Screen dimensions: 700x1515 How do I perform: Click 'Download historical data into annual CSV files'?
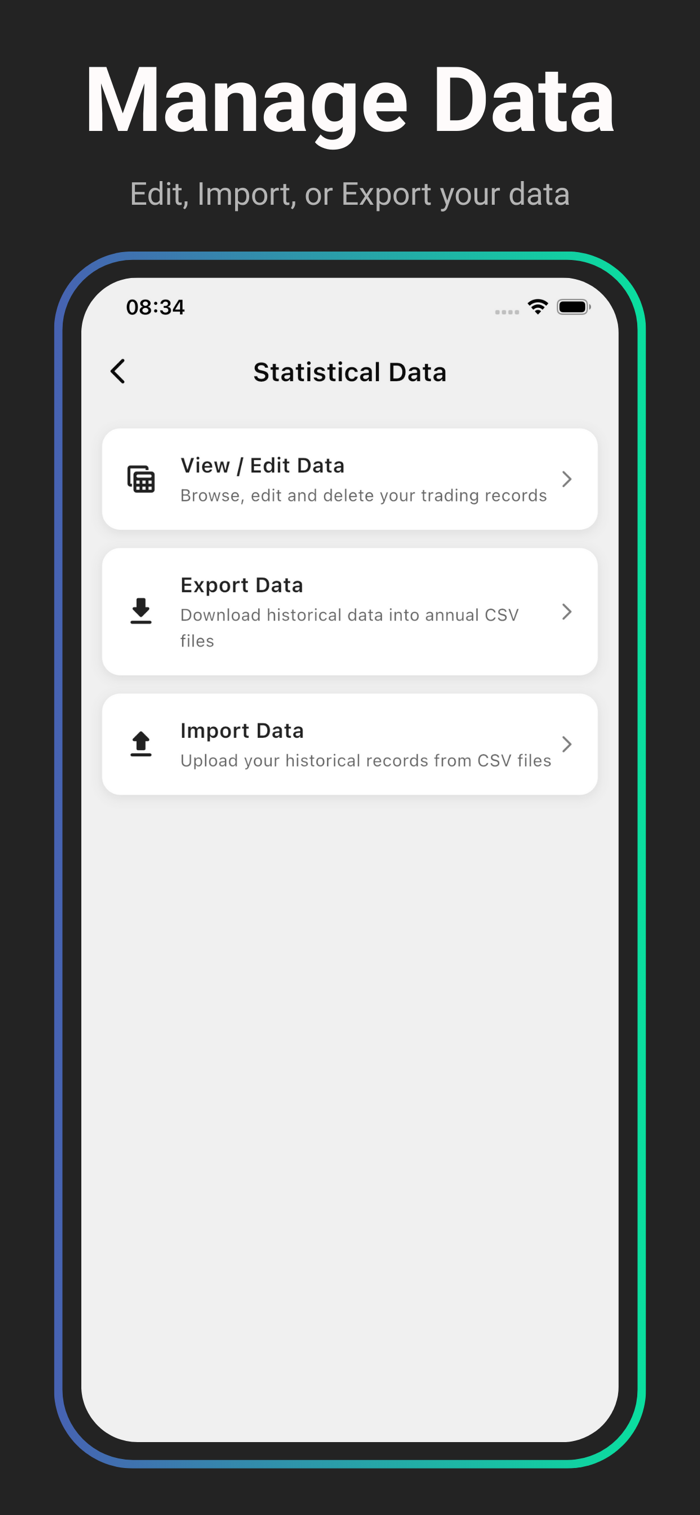349,628
